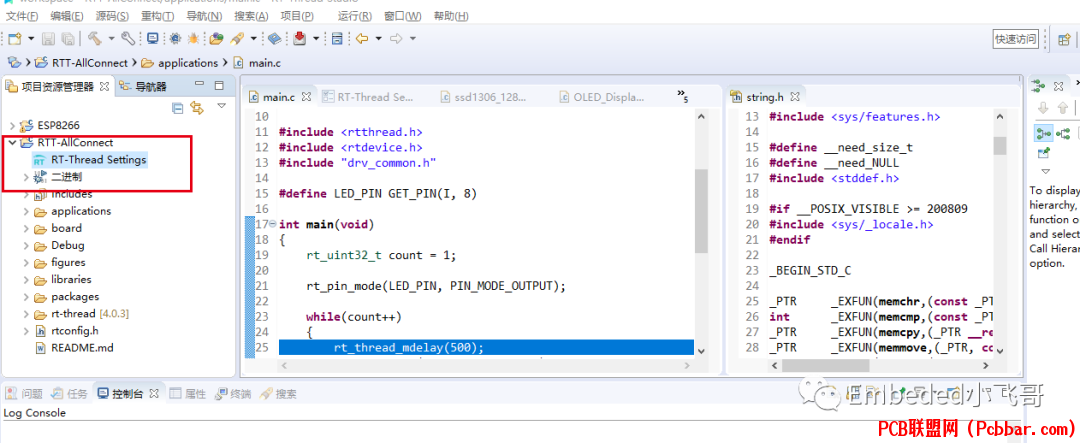
Task: Open the 导航(N) menu
Action: 205,16
